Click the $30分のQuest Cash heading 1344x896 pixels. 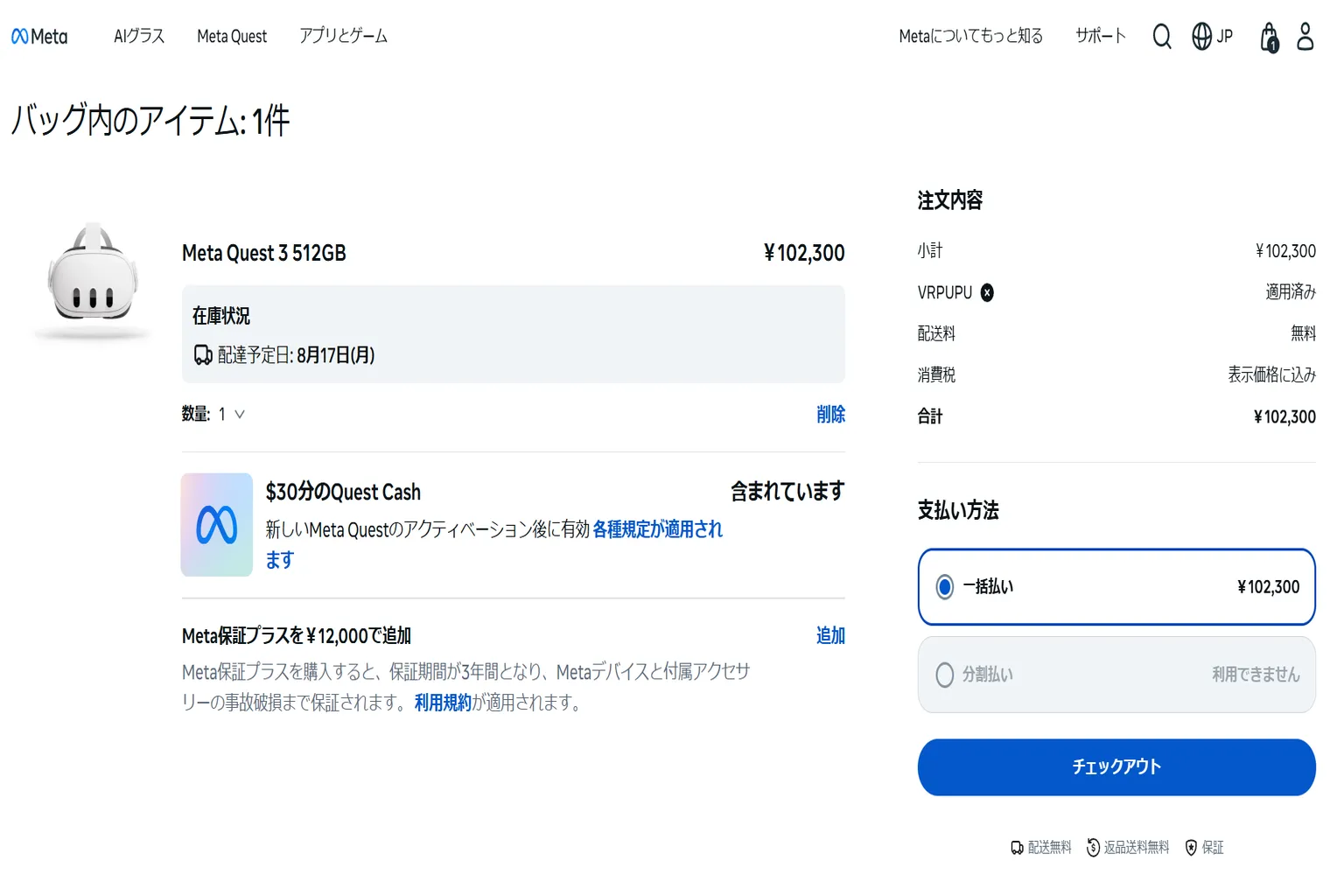coord(343,492)
